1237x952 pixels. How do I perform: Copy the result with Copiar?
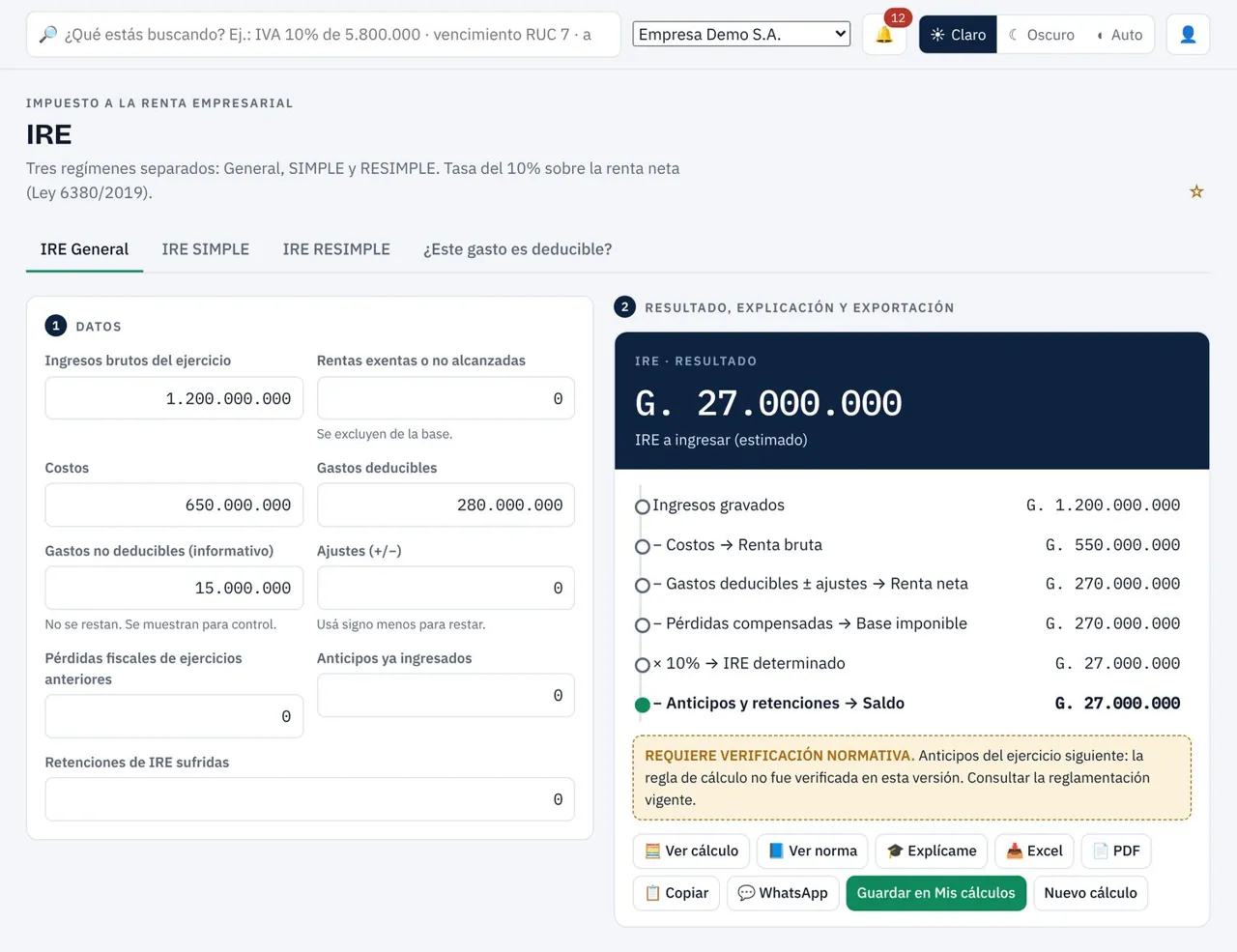pyautogui.click(x=676, y=893)
